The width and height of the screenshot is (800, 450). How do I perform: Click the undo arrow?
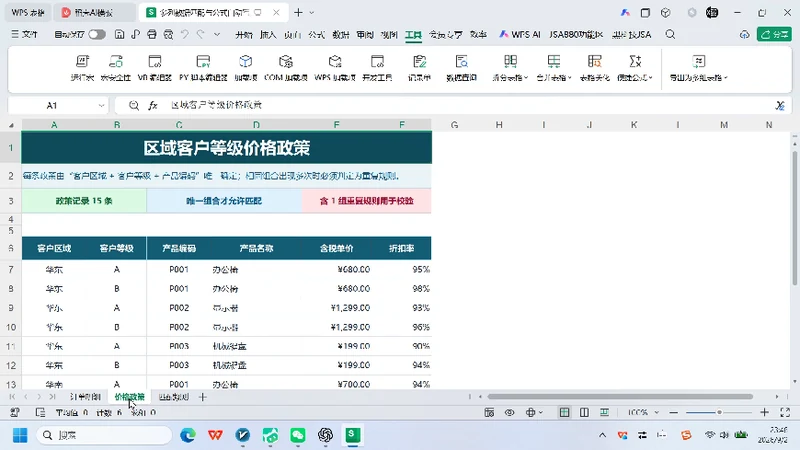[185, 35]
